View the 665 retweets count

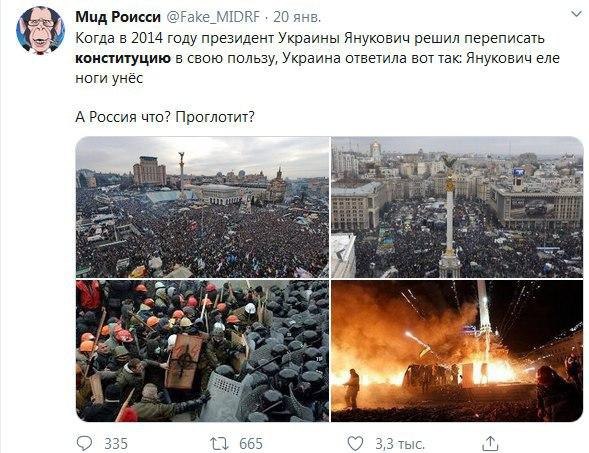pyautogui.click(x=251, y=444)
